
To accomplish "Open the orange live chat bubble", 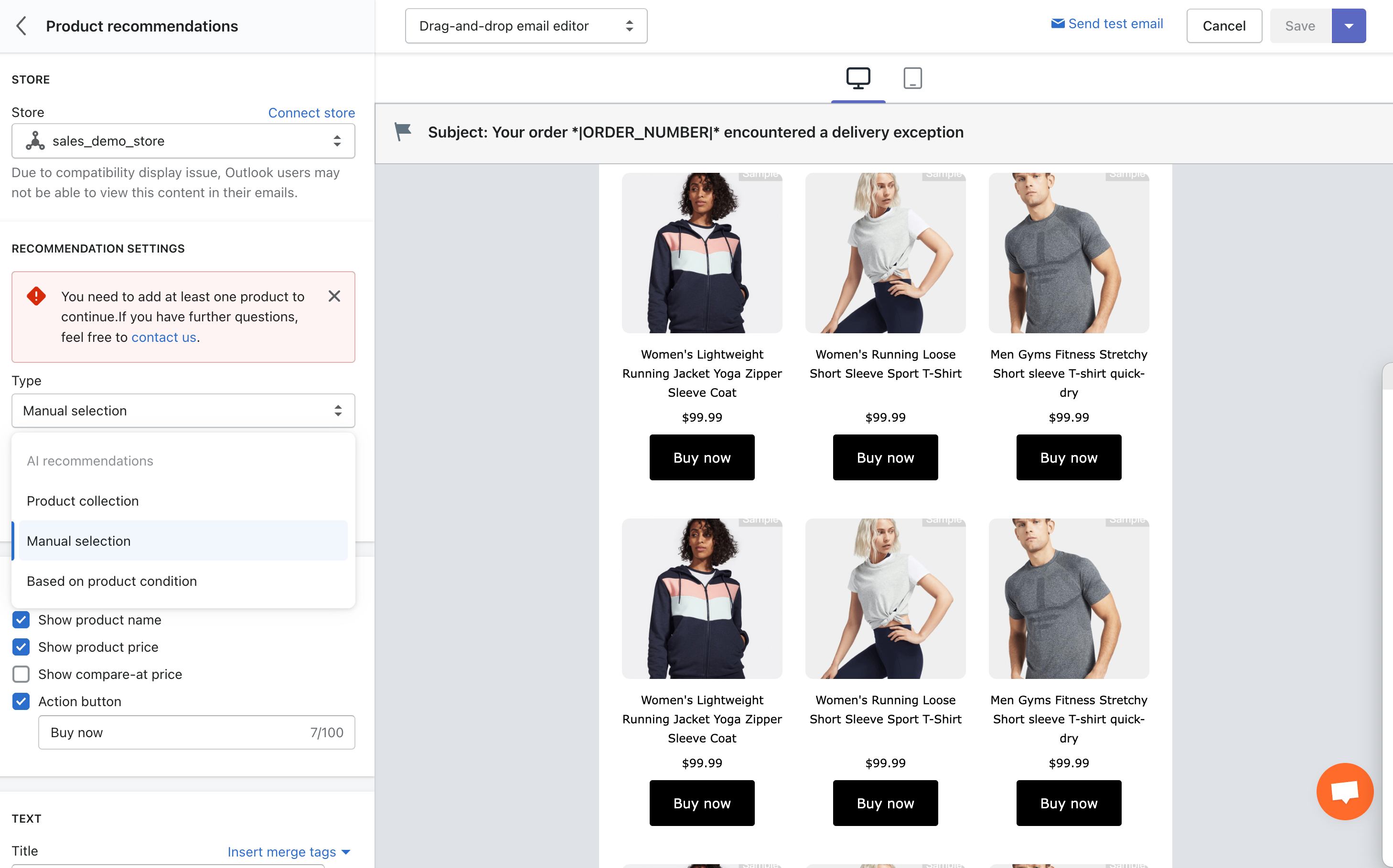I will (x=1344, y=792).
